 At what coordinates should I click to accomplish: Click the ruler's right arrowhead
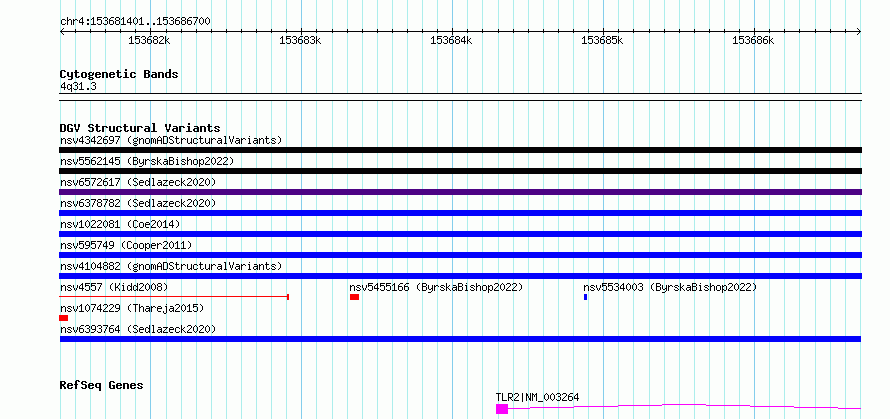tap(859, 32)
